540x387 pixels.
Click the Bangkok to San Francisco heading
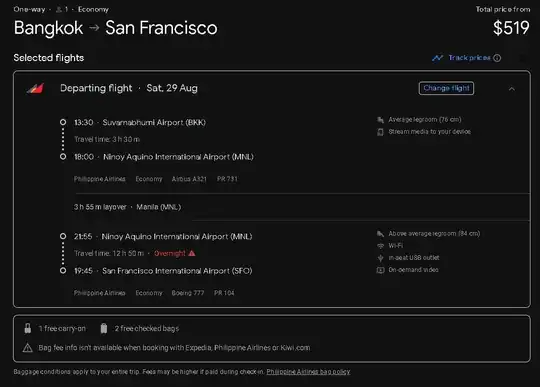tap(116, 28)
